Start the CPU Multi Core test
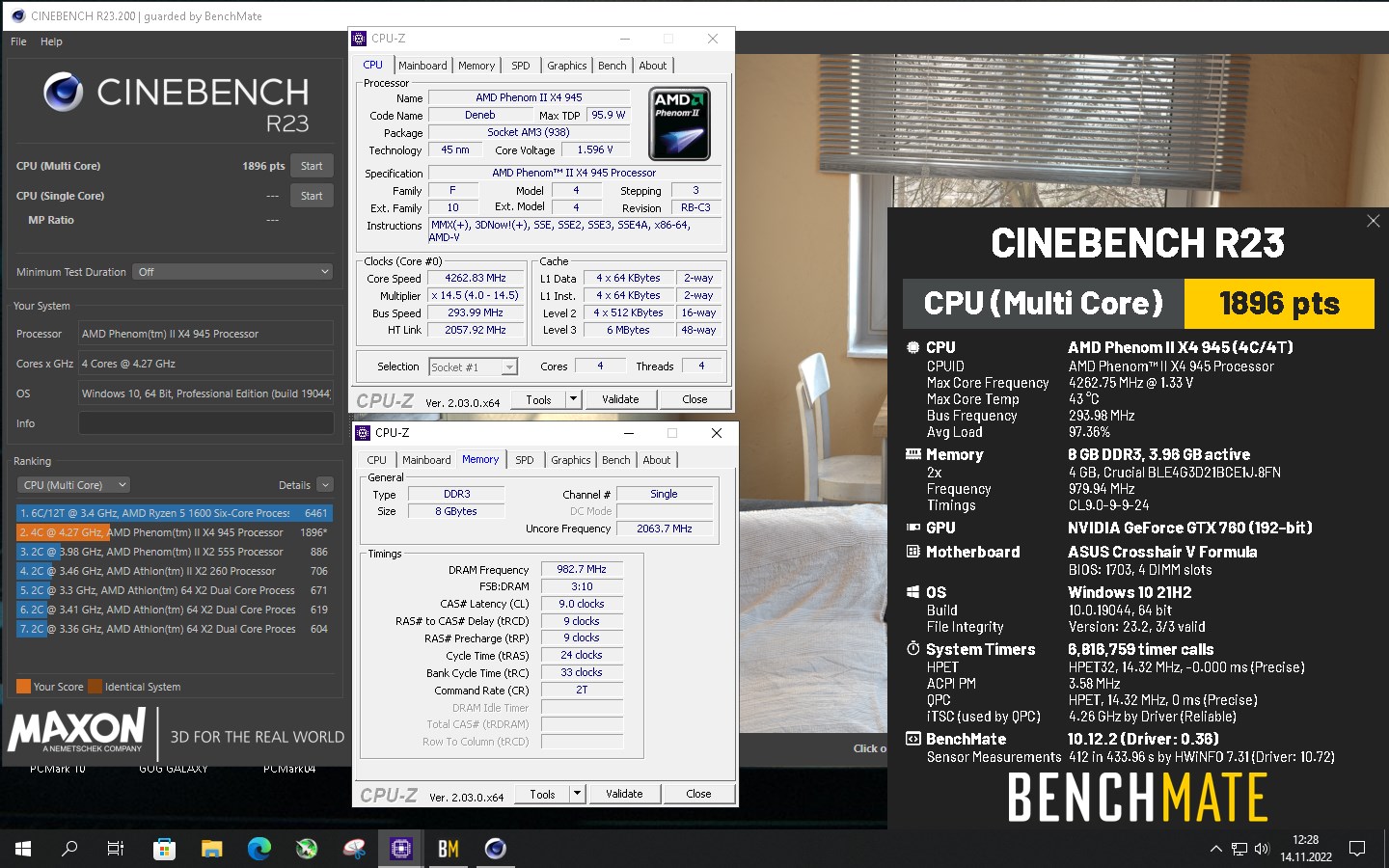The image size is (1389, 868). click(x=312, y=166)
